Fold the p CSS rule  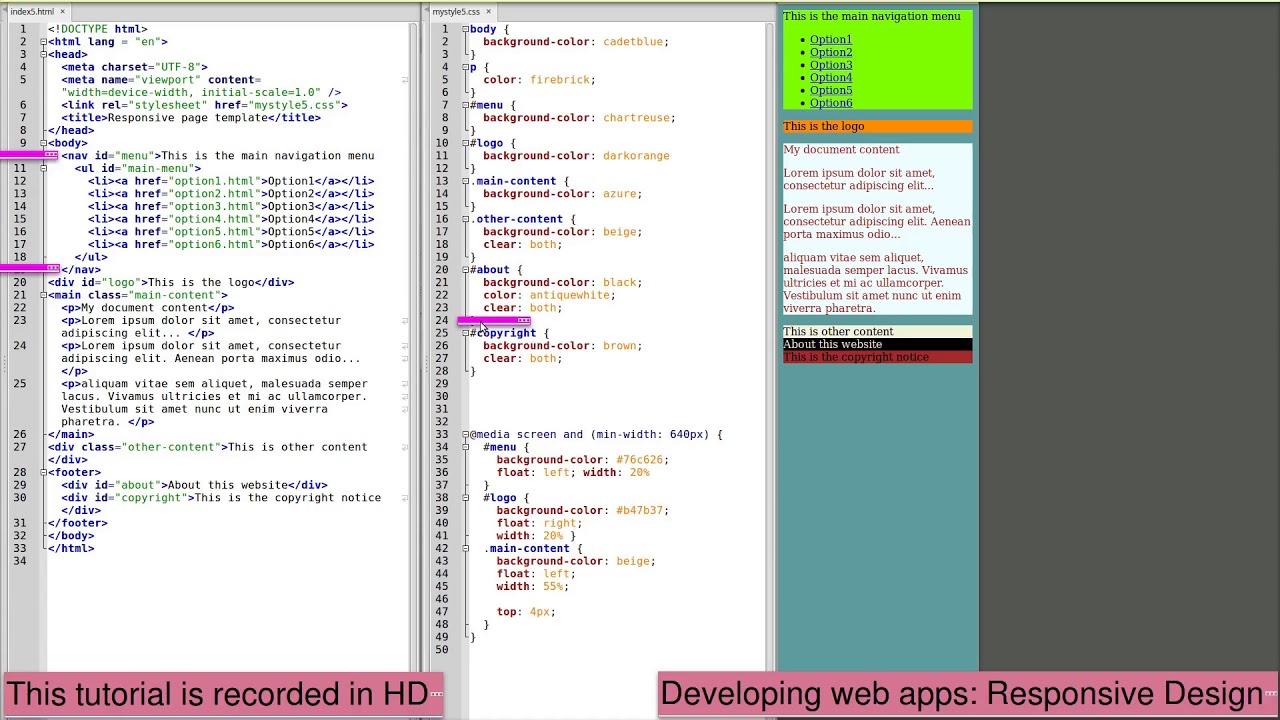click(466, 67)
